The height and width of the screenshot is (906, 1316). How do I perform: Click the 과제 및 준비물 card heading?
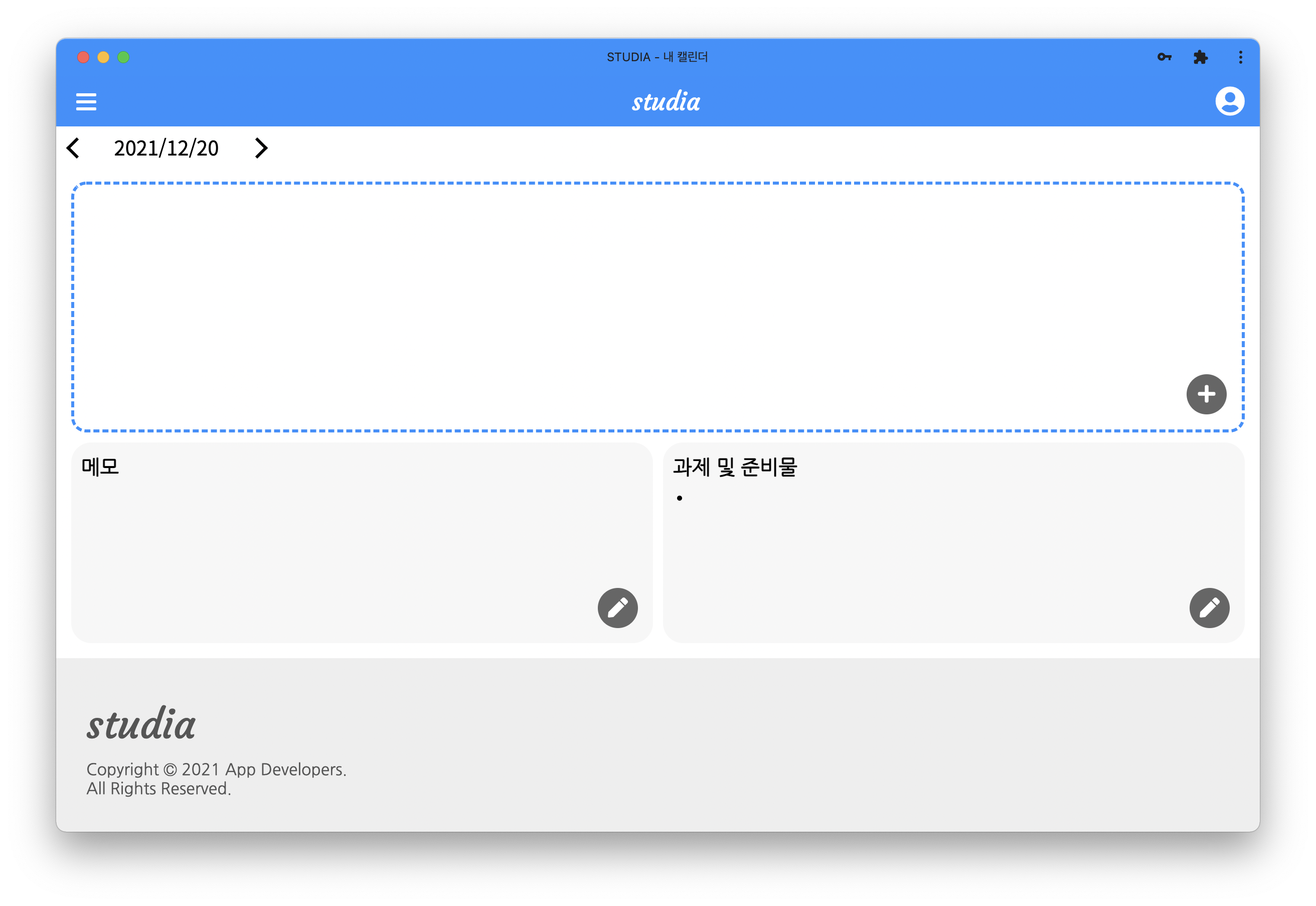[x=735, y=467]
